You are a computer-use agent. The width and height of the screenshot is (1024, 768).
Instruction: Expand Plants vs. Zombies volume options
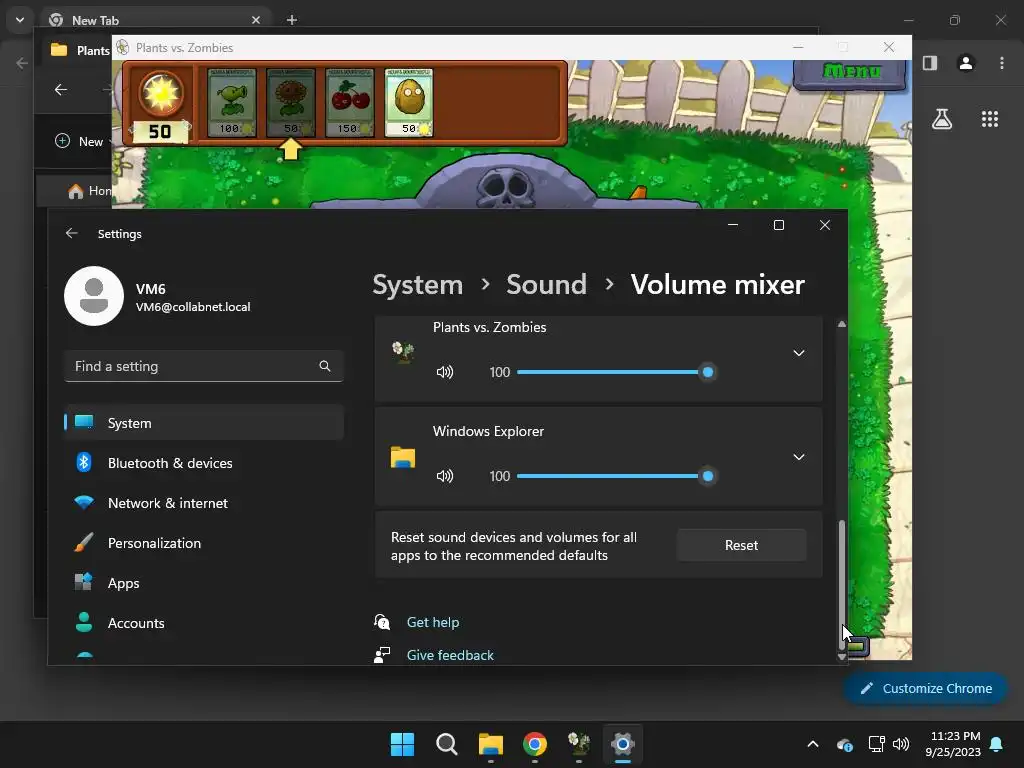pos(798,353)
